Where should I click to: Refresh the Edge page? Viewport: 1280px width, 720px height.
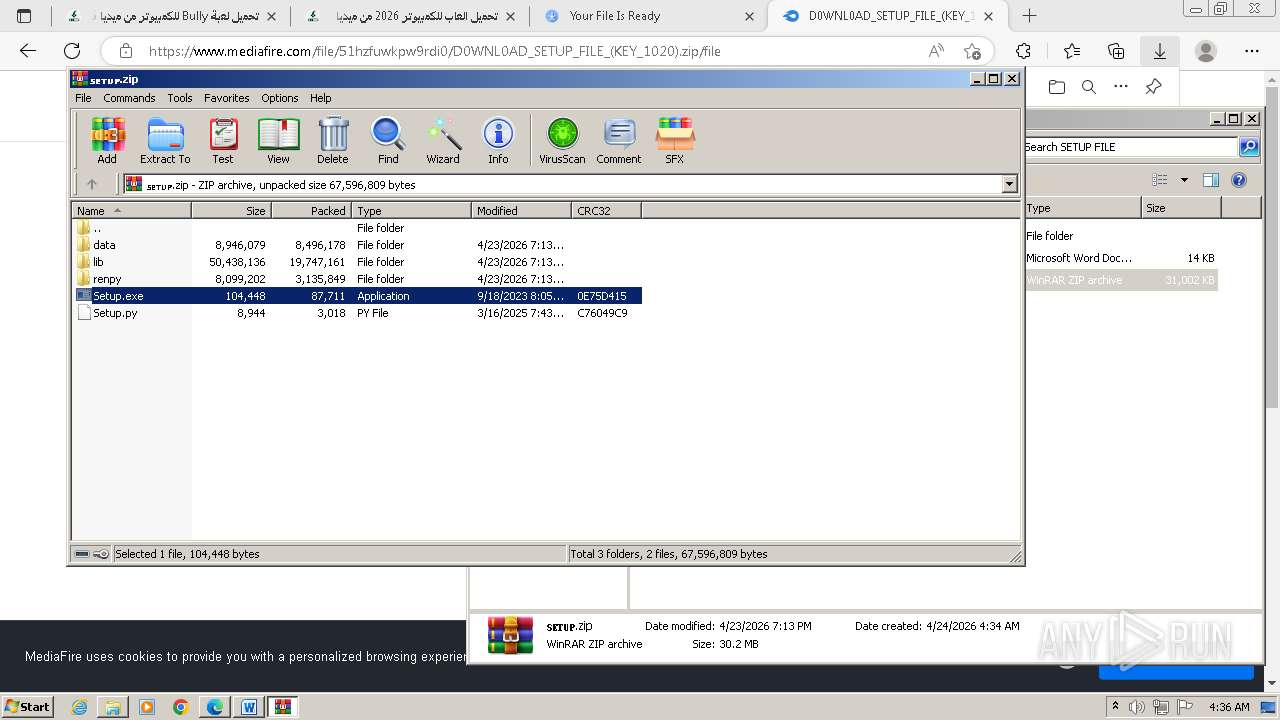72,51
